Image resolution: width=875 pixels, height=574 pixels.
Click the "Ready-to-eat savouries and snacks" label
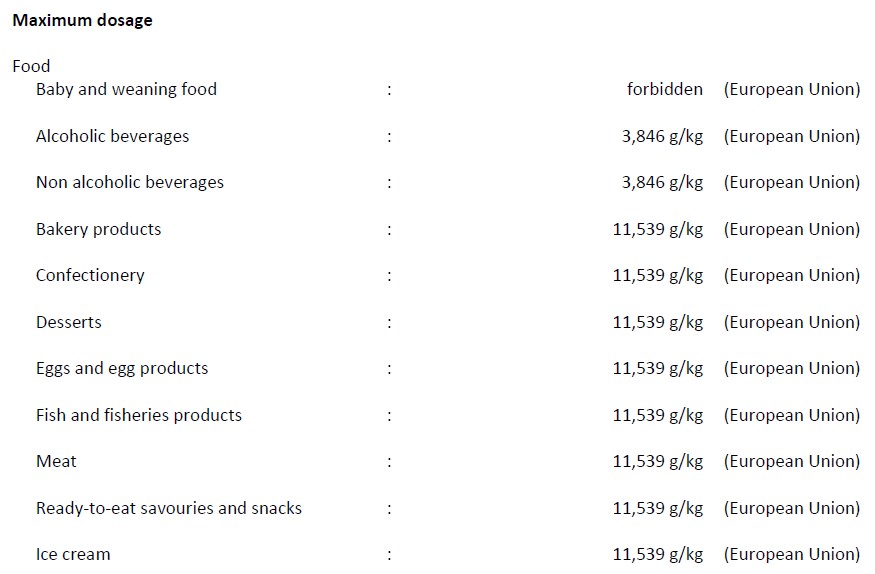click(x=169, y=508)
